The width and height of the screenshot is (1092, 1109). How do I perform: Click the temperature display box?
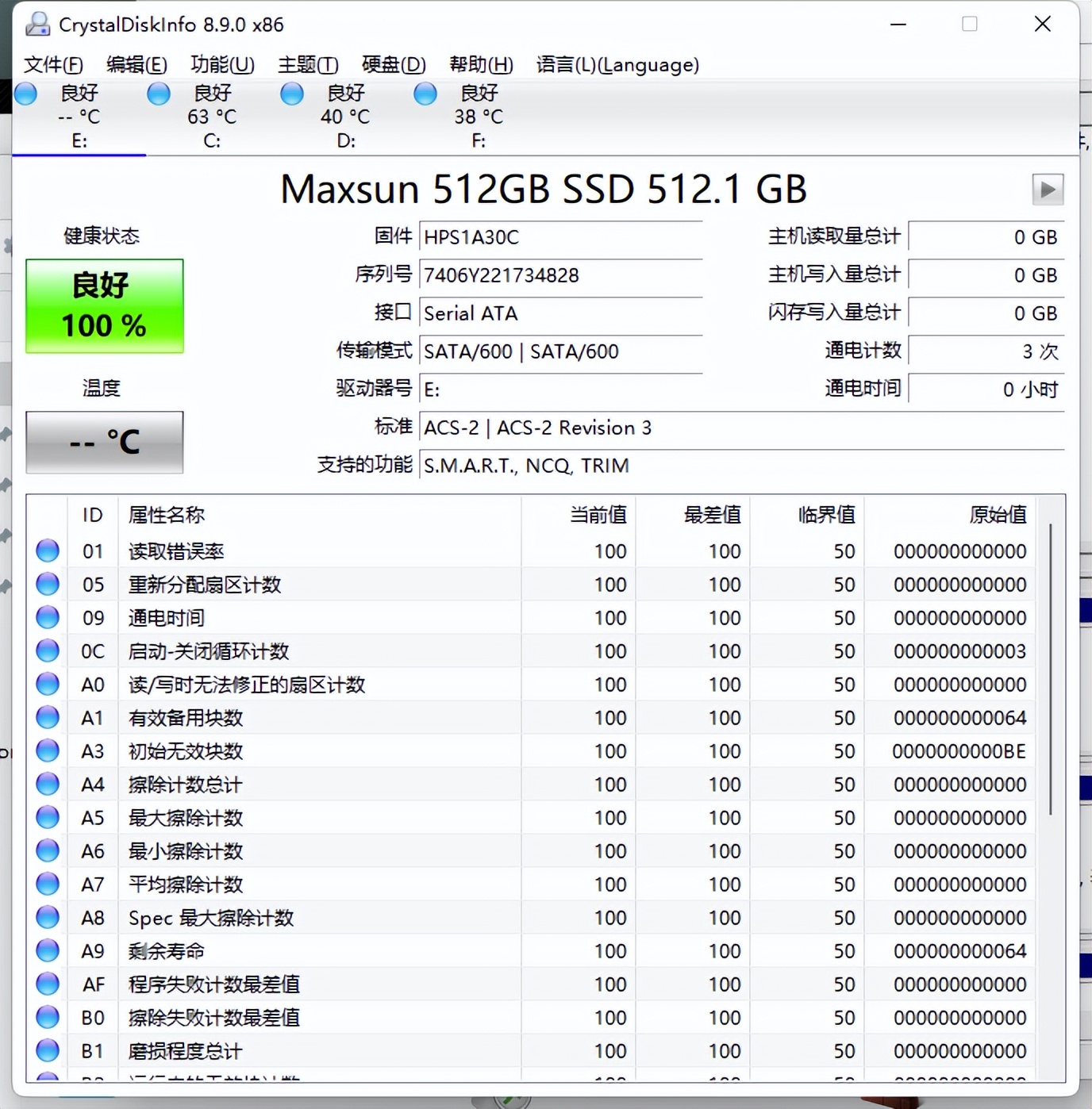tap(104, 442)
